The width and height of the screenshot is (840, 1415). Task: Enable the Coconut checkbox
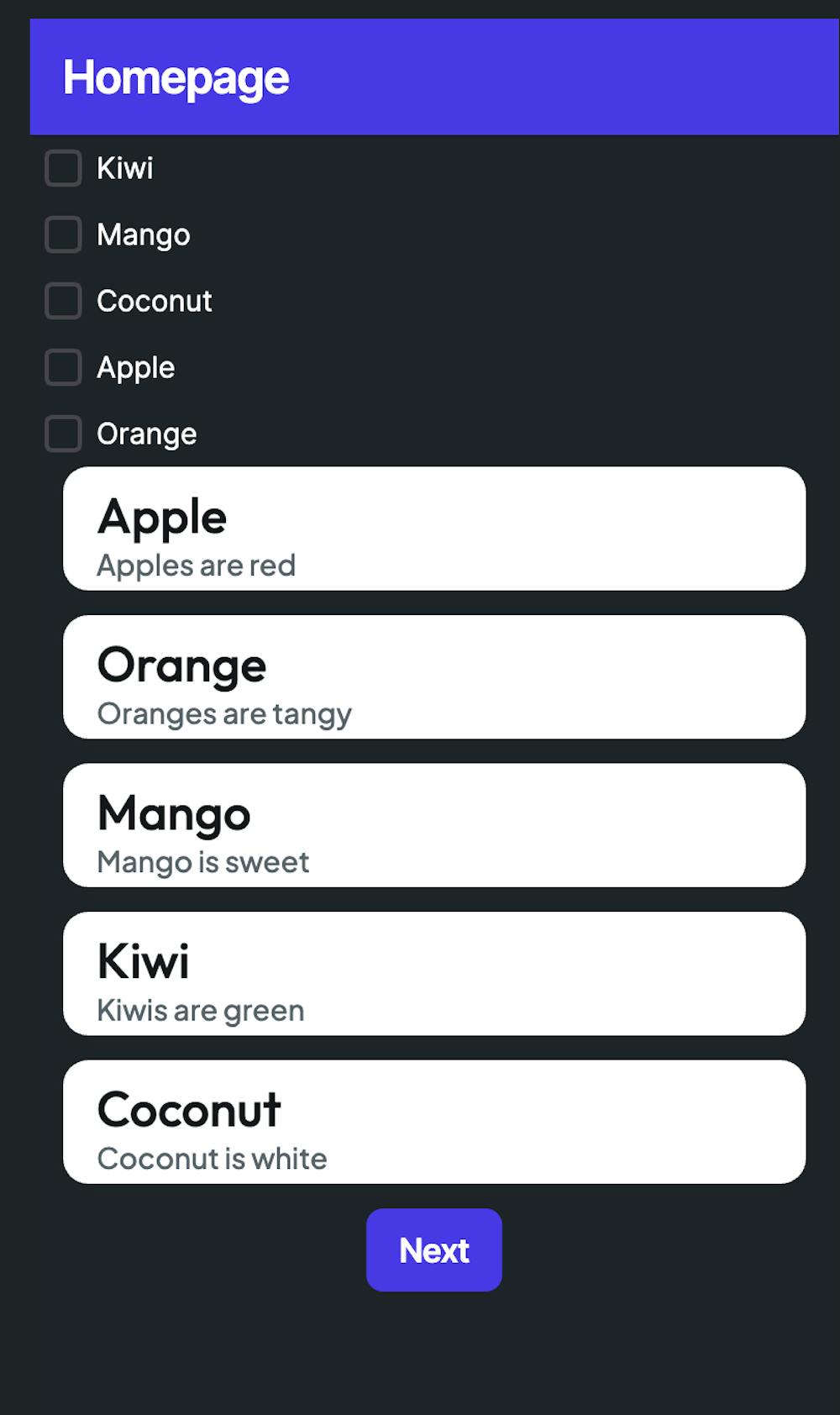click(63, 301)
